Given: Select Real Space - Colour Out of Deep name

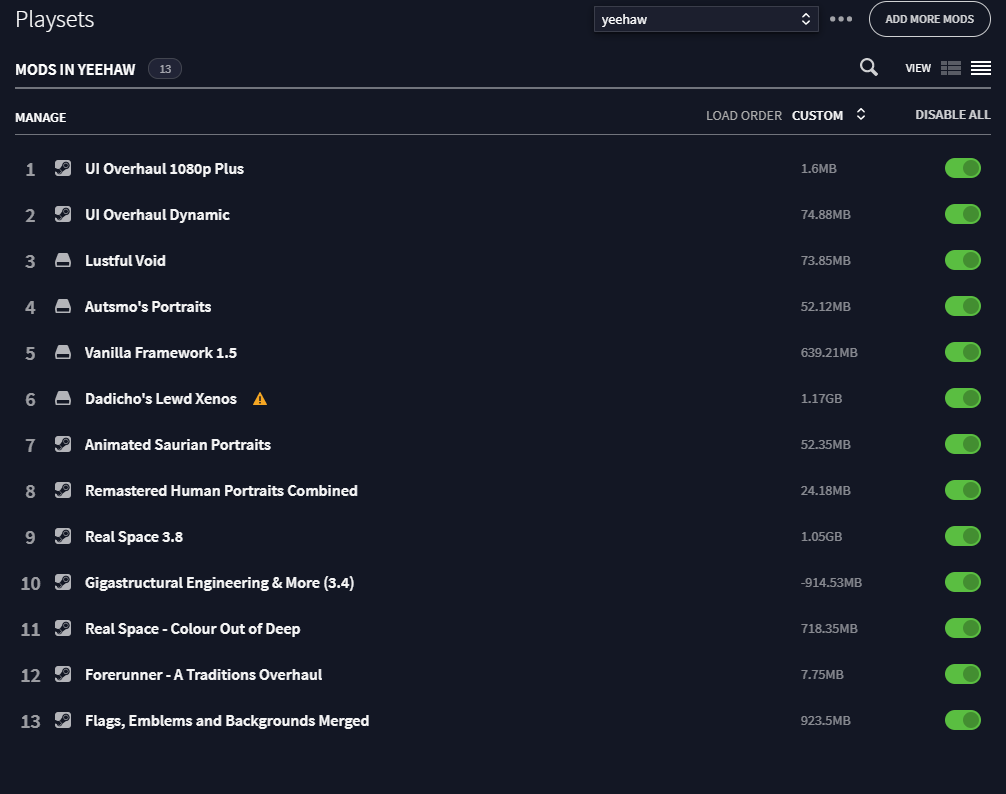Looking at the screenshot, I should click(192, 629).
